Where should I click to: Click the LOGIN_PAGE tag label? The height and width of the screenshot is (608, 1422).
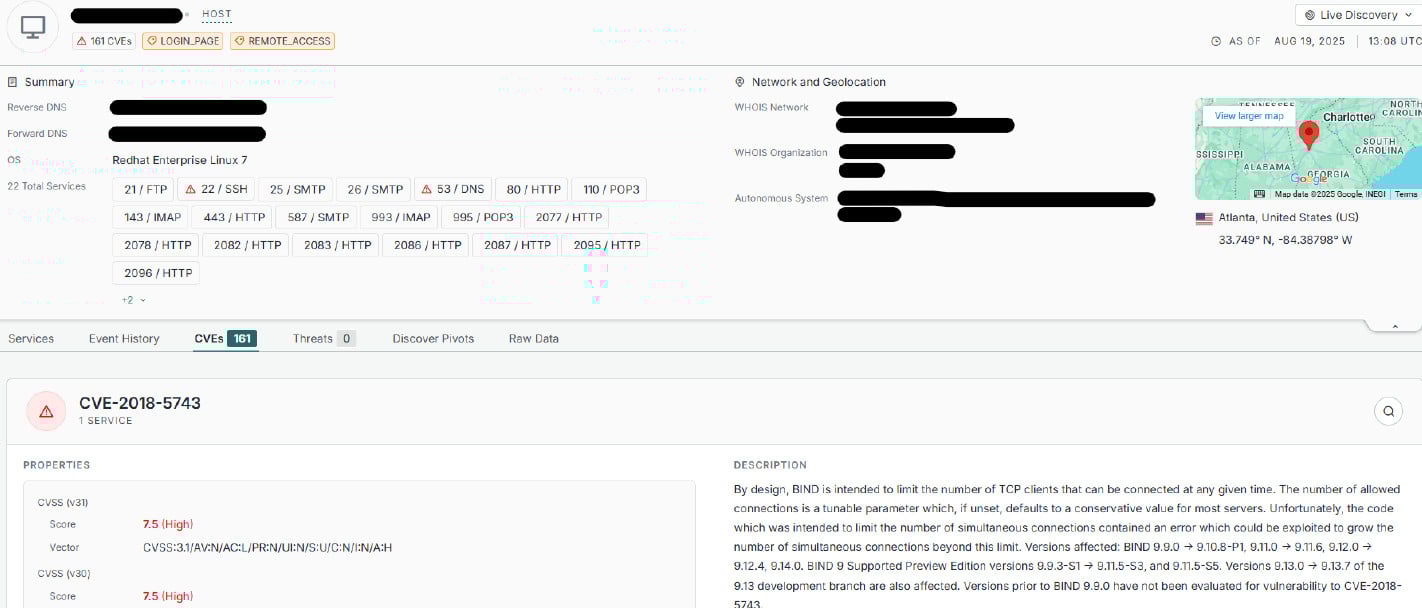click(182, 41)
